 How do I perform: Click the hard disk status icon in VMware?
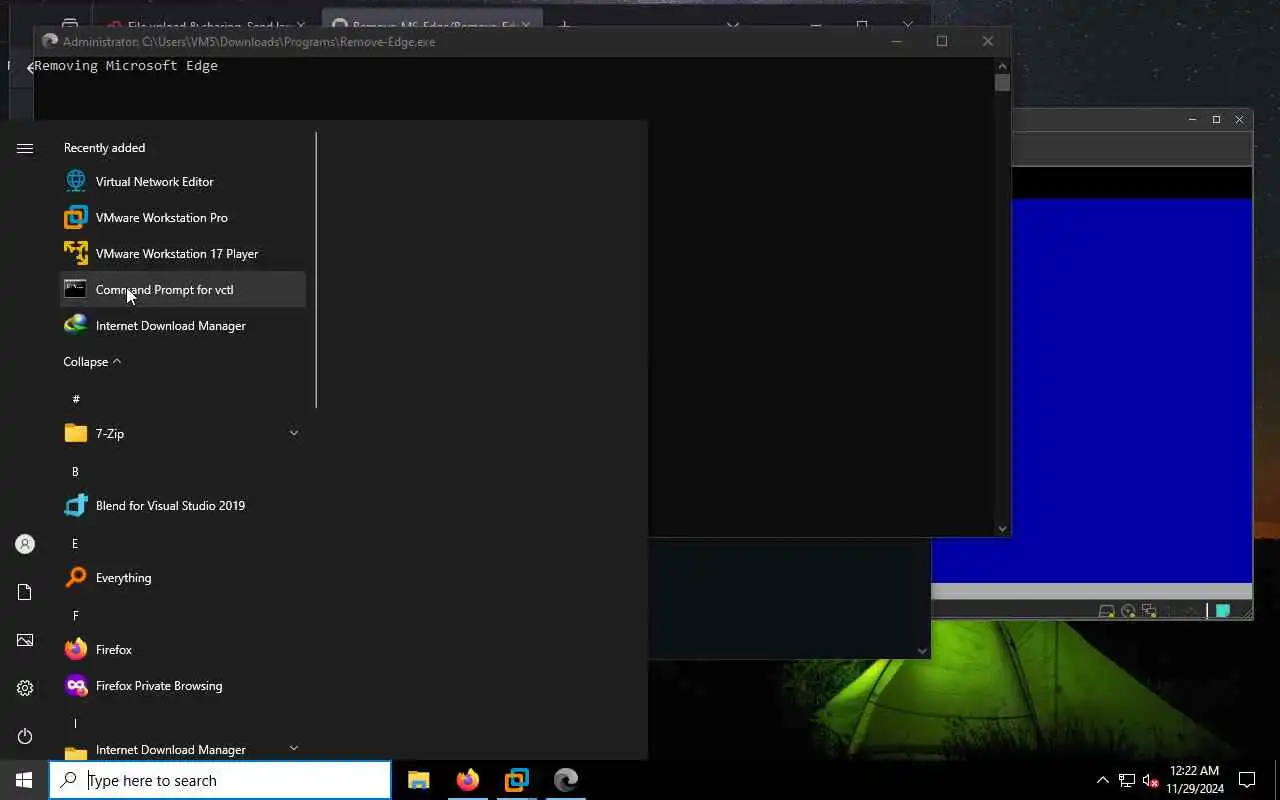[x=1106, y=611]
